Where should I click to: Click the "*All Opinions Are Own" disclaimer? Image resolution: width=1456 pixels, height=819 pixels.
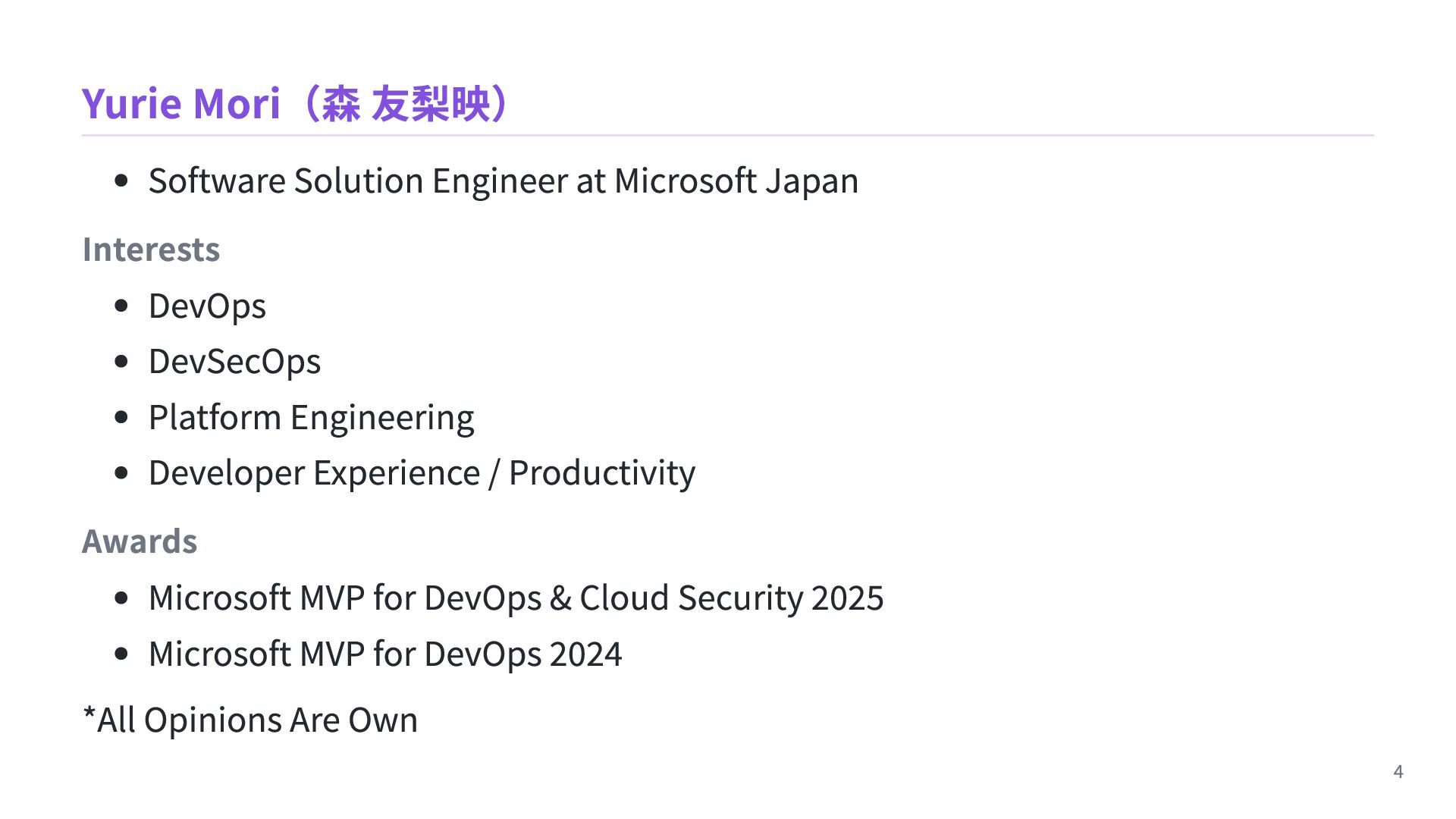click(250, 720)
